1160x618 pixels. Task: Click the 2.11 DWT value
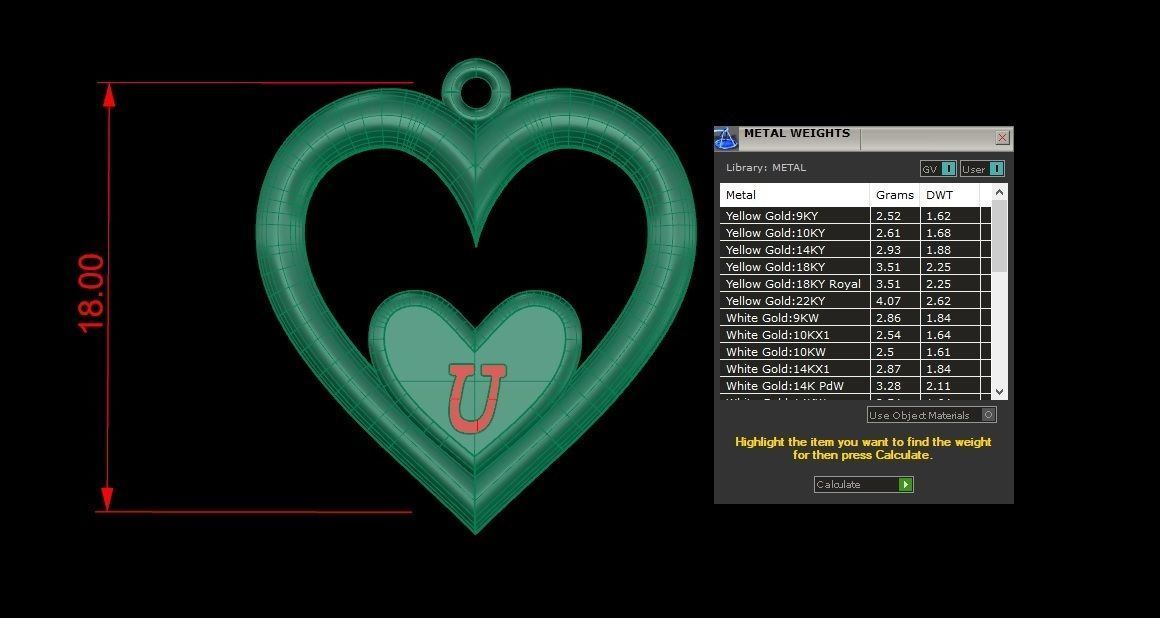tap(938, 386)
